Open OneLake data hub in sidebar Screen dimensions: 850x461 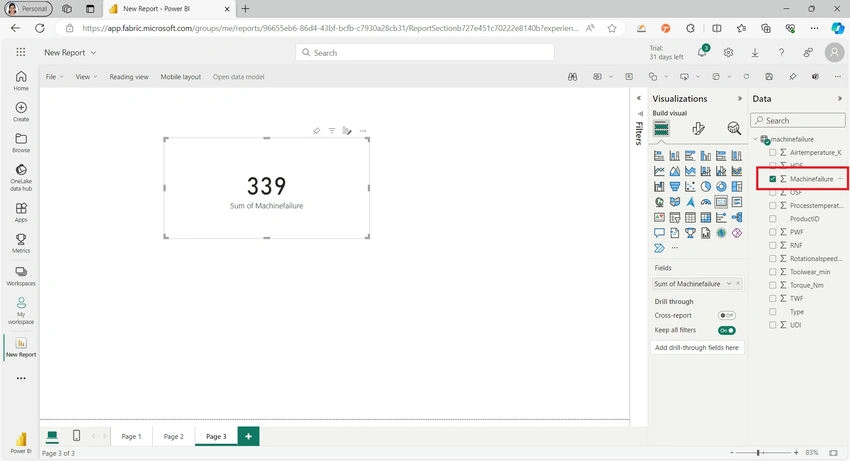[x=21, y=177]
